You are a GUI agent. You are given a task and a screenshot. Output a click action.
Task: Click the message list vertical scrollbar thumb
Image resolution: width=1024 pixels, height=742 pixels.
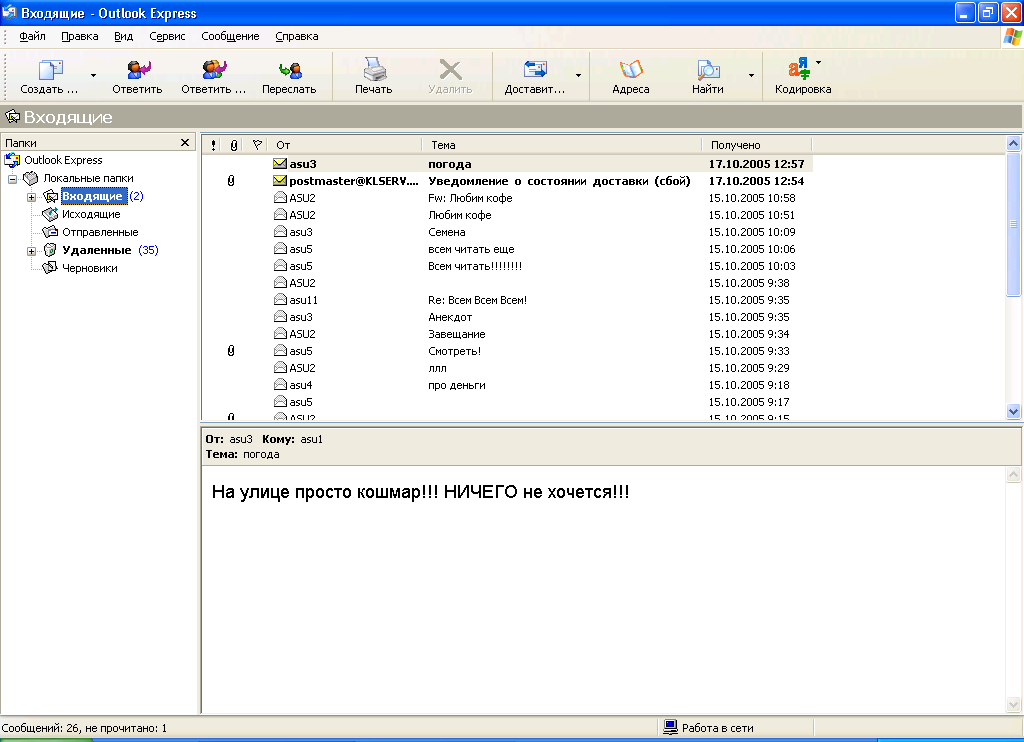point(1014,223)
